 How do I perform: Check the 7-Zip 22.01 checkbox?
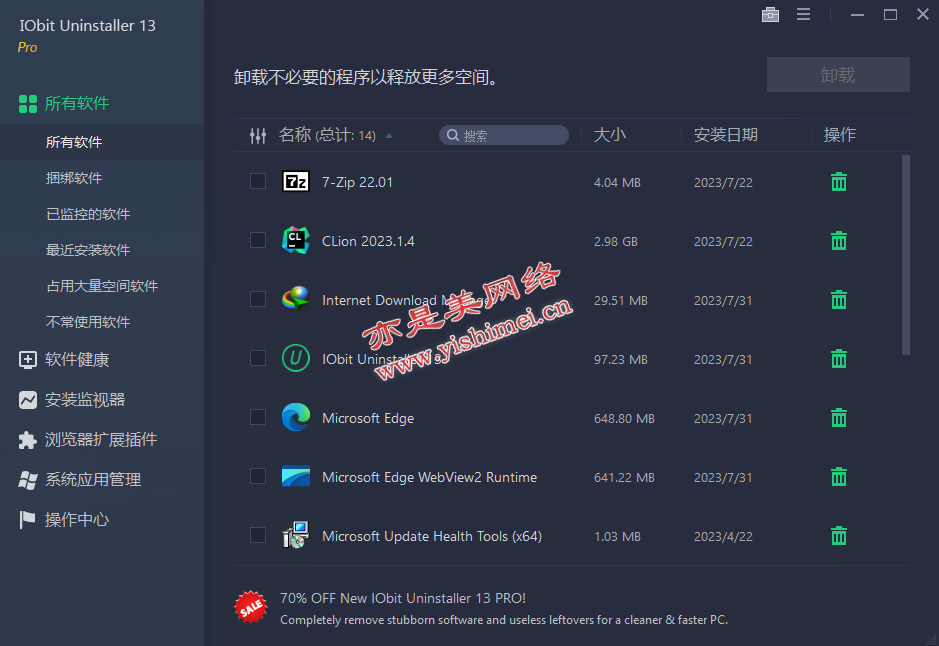[x=258, y=181]
